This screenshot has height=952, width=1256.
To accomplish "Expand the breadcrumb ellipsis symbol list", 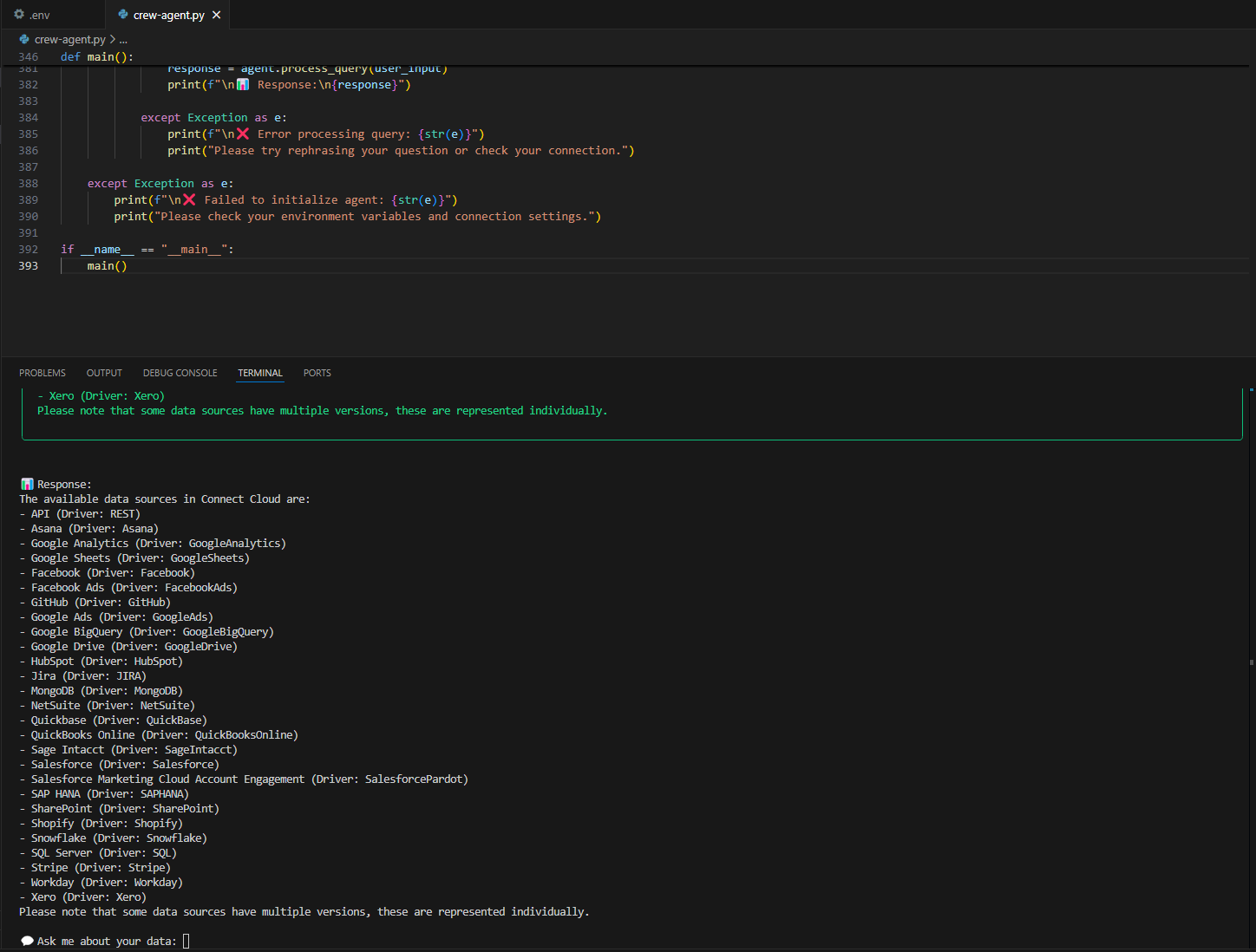I will tap(123, 39).
